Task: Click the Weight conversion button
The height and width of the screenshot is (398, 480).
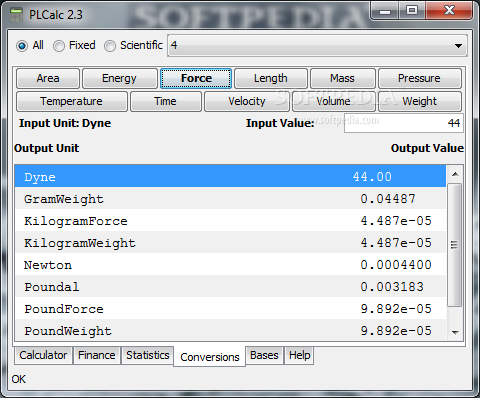Action: point(420,101)
